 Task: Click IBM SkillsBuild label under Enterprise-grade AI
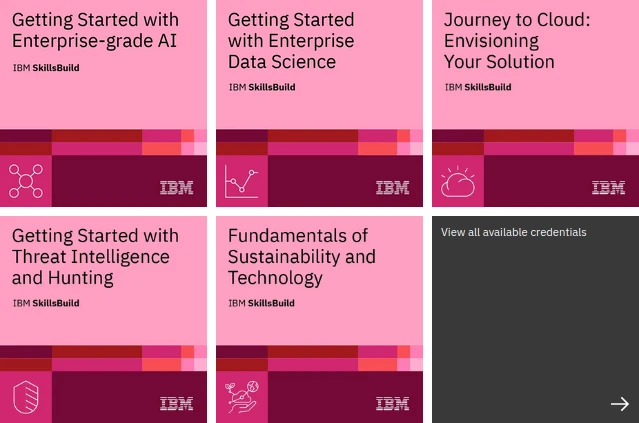[x=46, y=68]
